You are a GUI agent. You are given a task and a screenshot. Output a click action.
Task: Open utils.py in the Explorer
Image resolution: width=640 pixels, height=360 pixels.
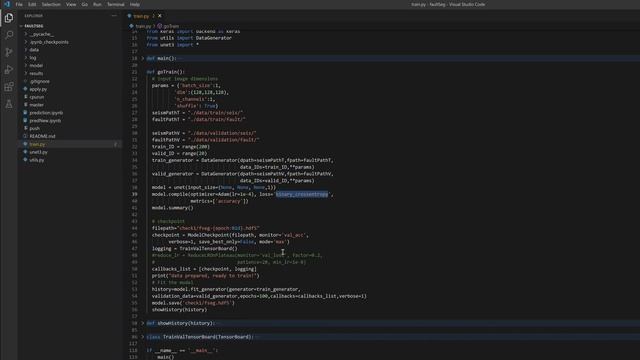point(36,160)
